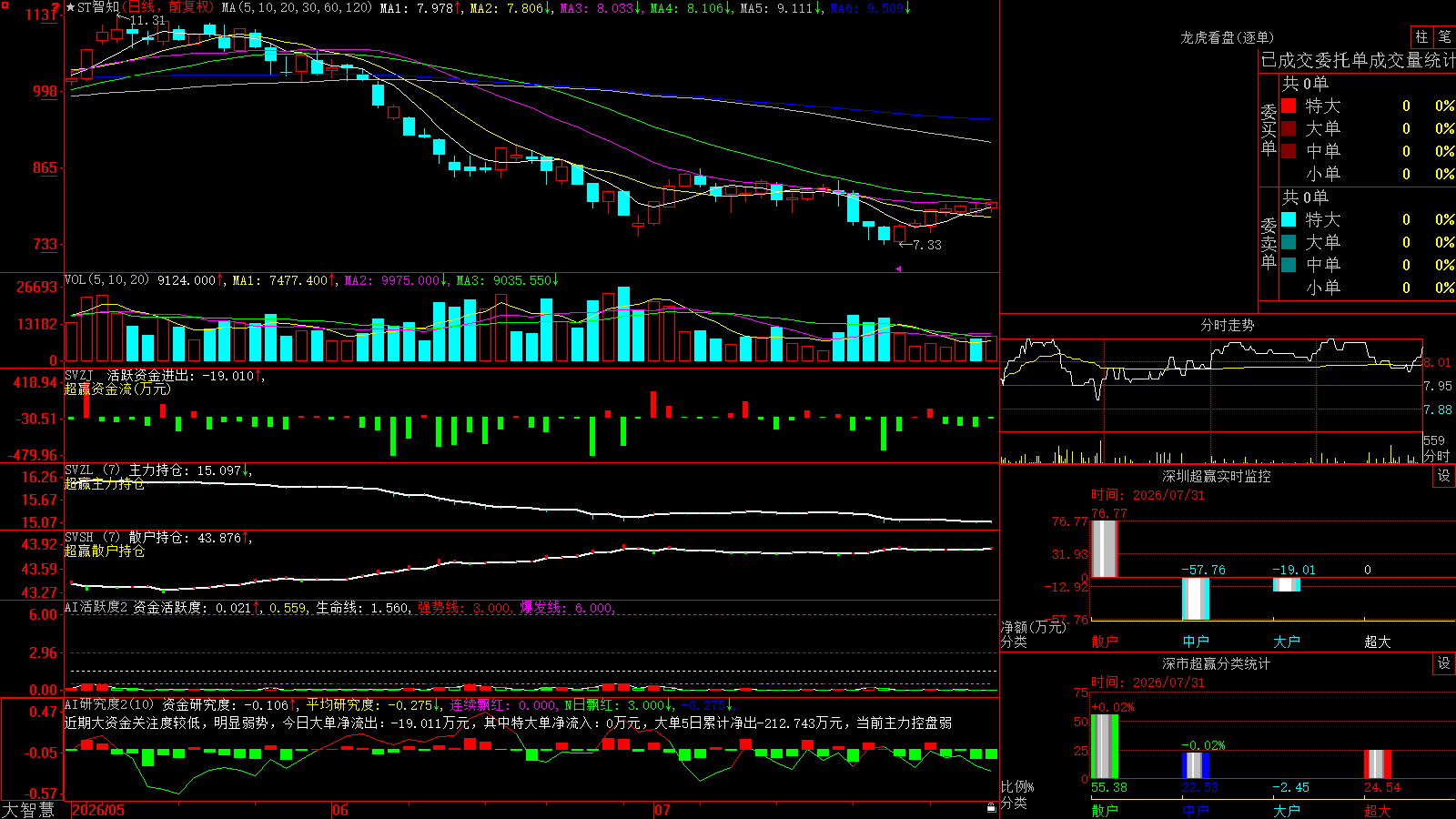The height and width of the screenshot is (819, 1456).
Task: Click the 07 month marker on time axis
Action: pyautogui.click(x=662, y=810)
